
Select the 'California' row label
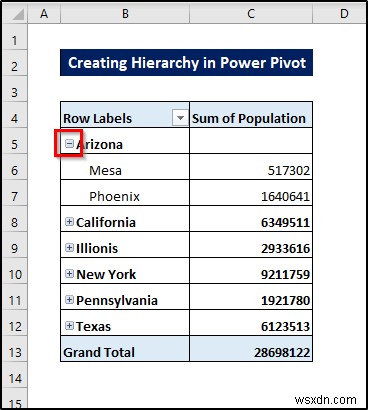point(106,222)
